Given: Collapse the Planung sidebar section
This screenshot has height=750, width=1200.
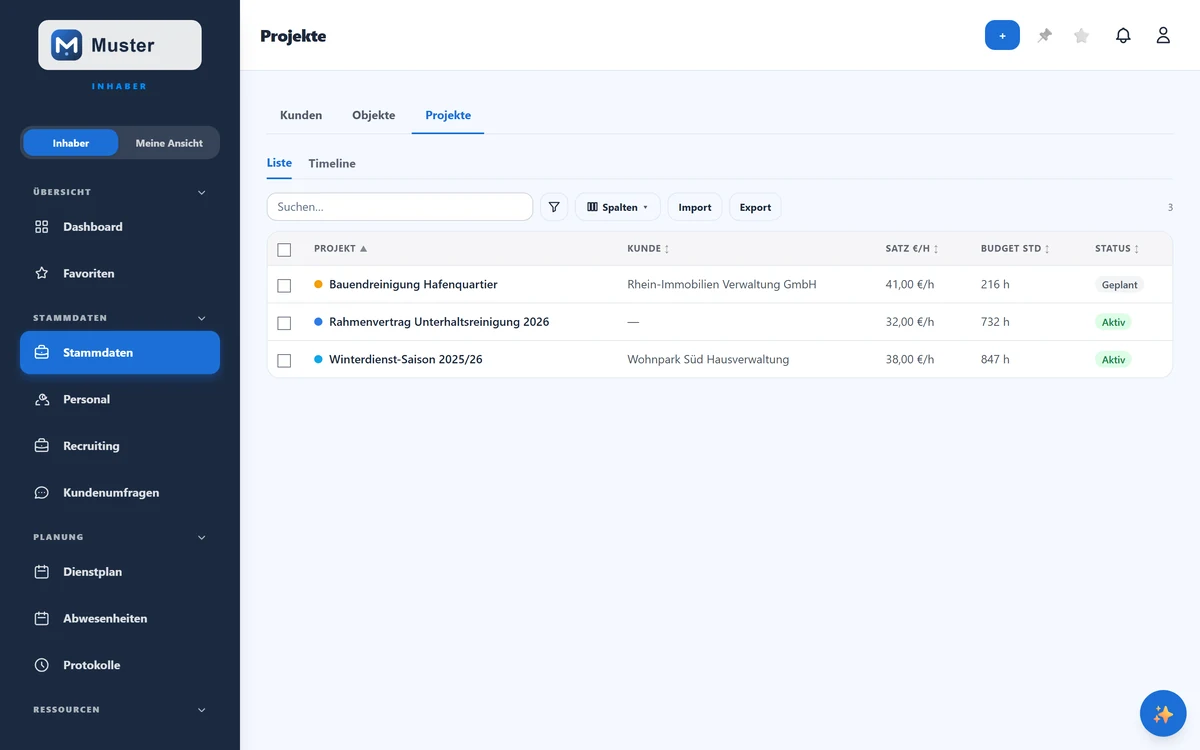Looking at the screenshot, I should tap(201, 537).
